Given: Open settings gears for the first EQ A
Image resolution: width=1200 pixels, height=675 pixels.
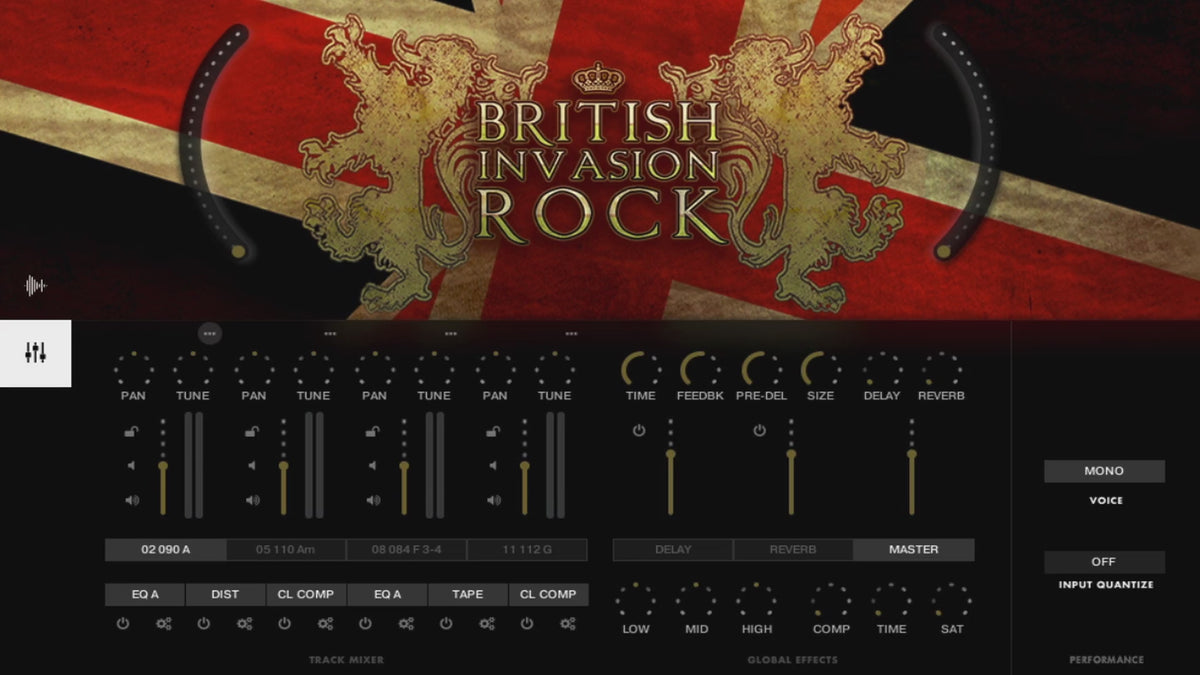Looking at the screenshot, I should (164, 624).
